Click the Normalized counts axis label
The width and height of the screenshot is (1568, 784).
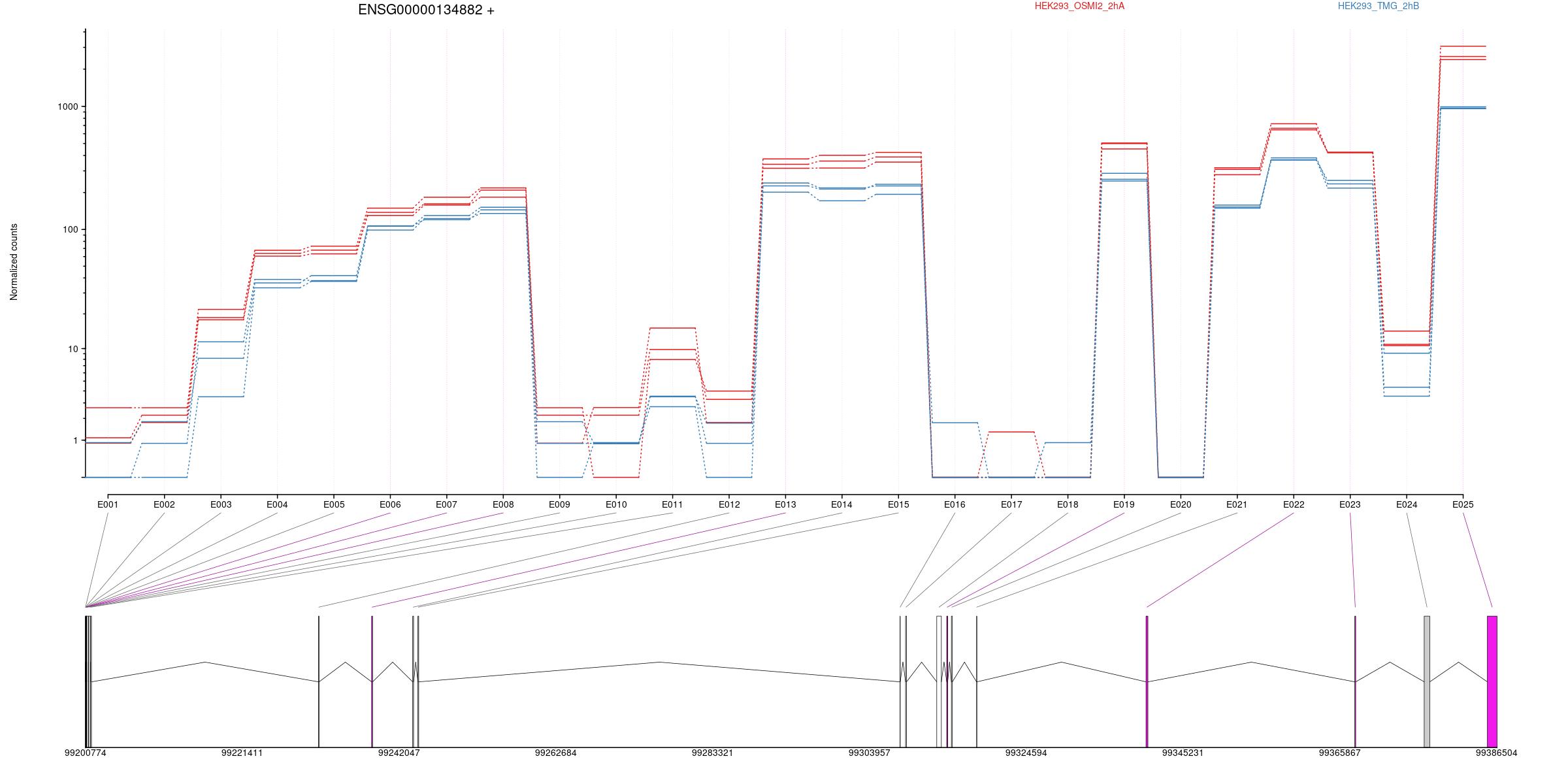click(14, 262)
